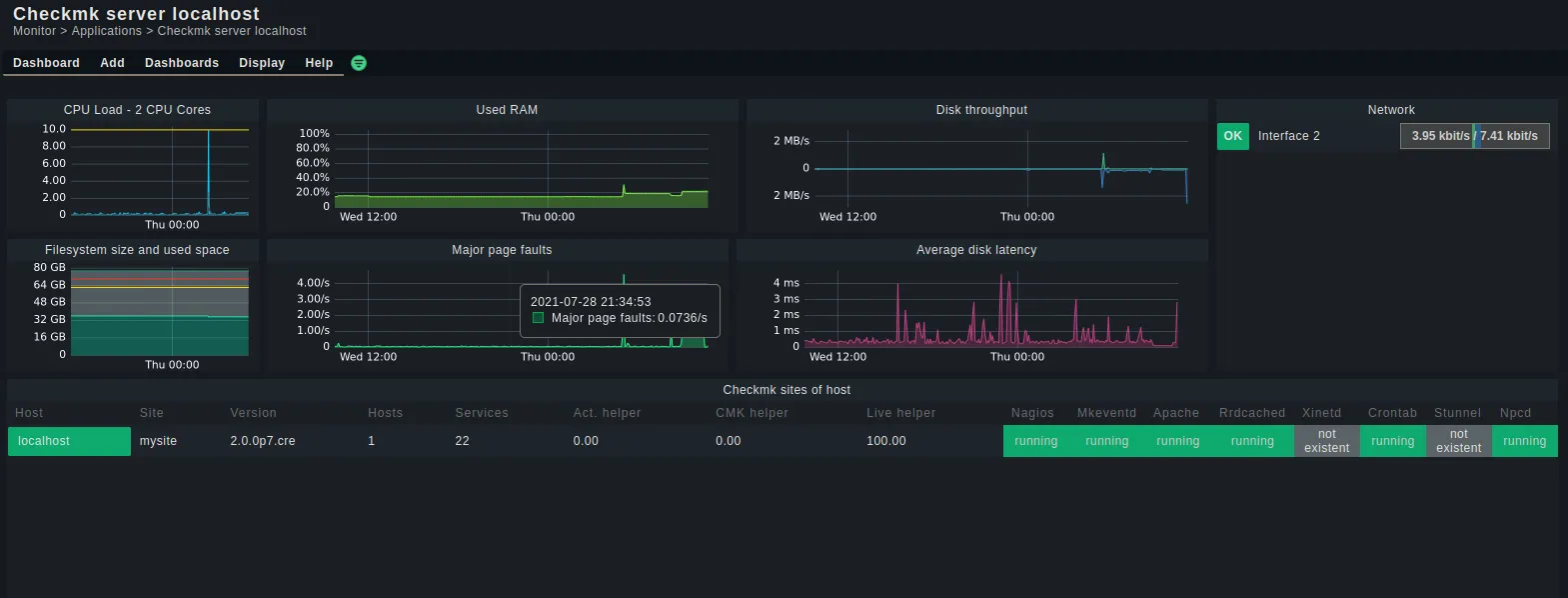This screenshot has width=1568, height=598.
Task: Sort by the Hosts column header
Action: coord(385,413)
